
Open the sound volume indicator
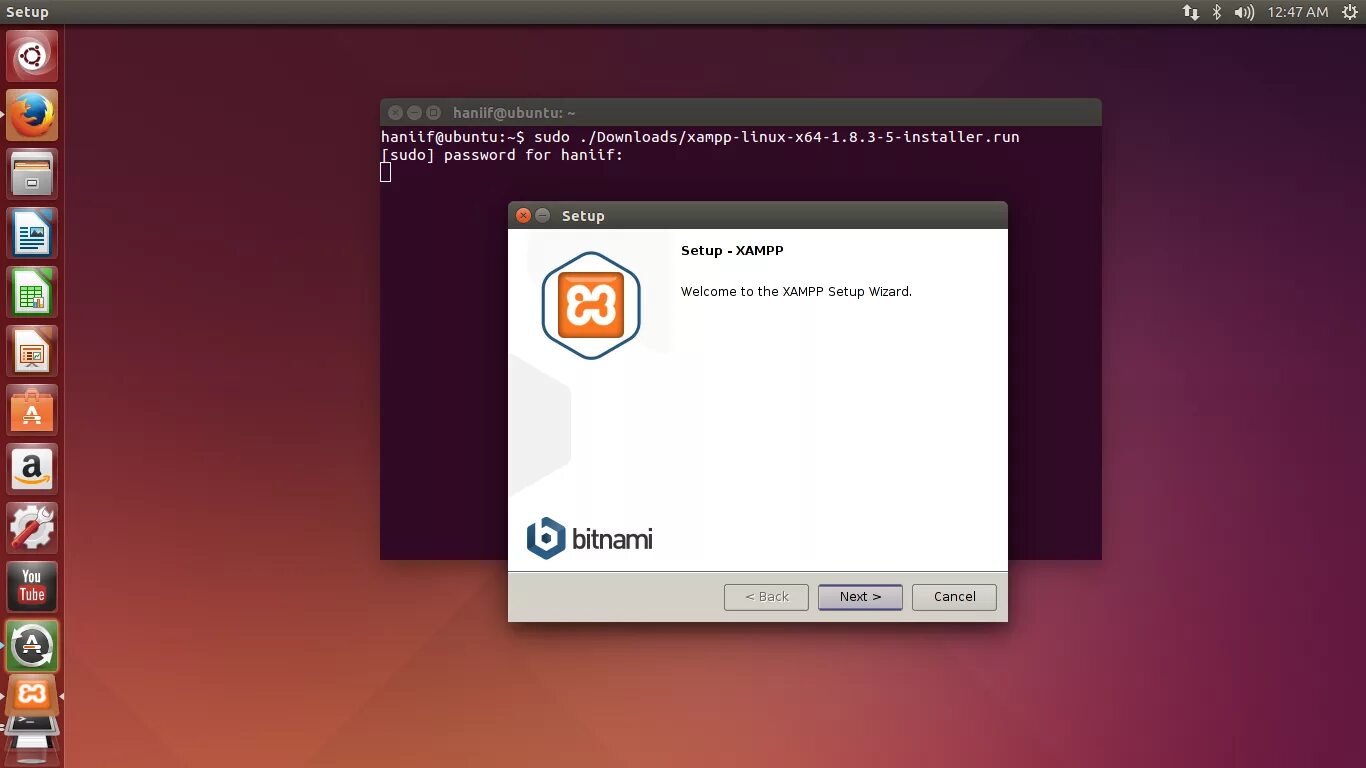click(1244, 12)
